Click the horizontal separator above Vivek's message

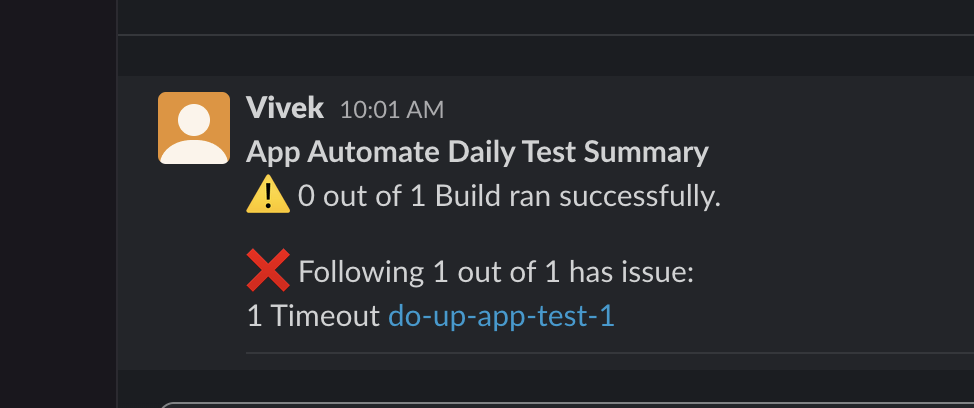coord(545,35)
